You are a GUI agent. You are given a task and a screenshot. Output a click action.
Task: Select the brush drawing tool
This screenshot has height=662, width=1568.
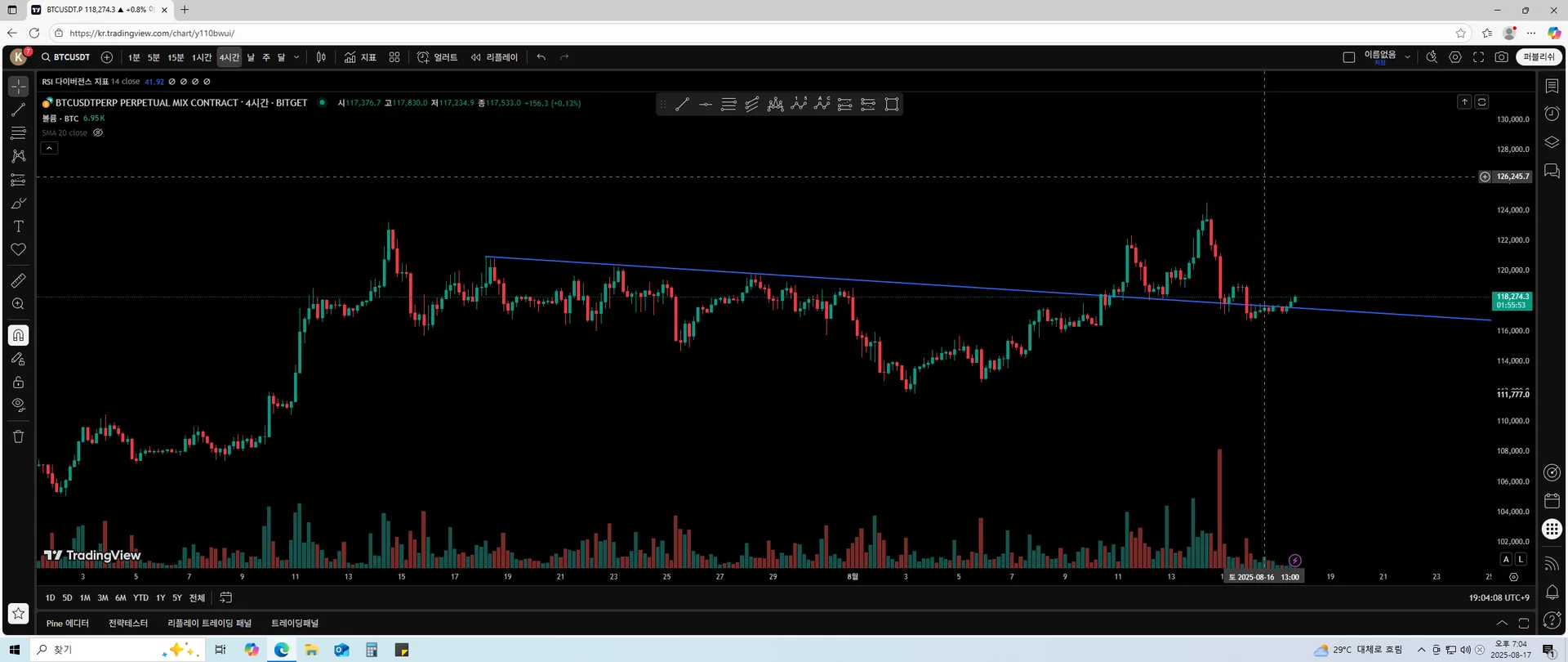click(18, 204)
